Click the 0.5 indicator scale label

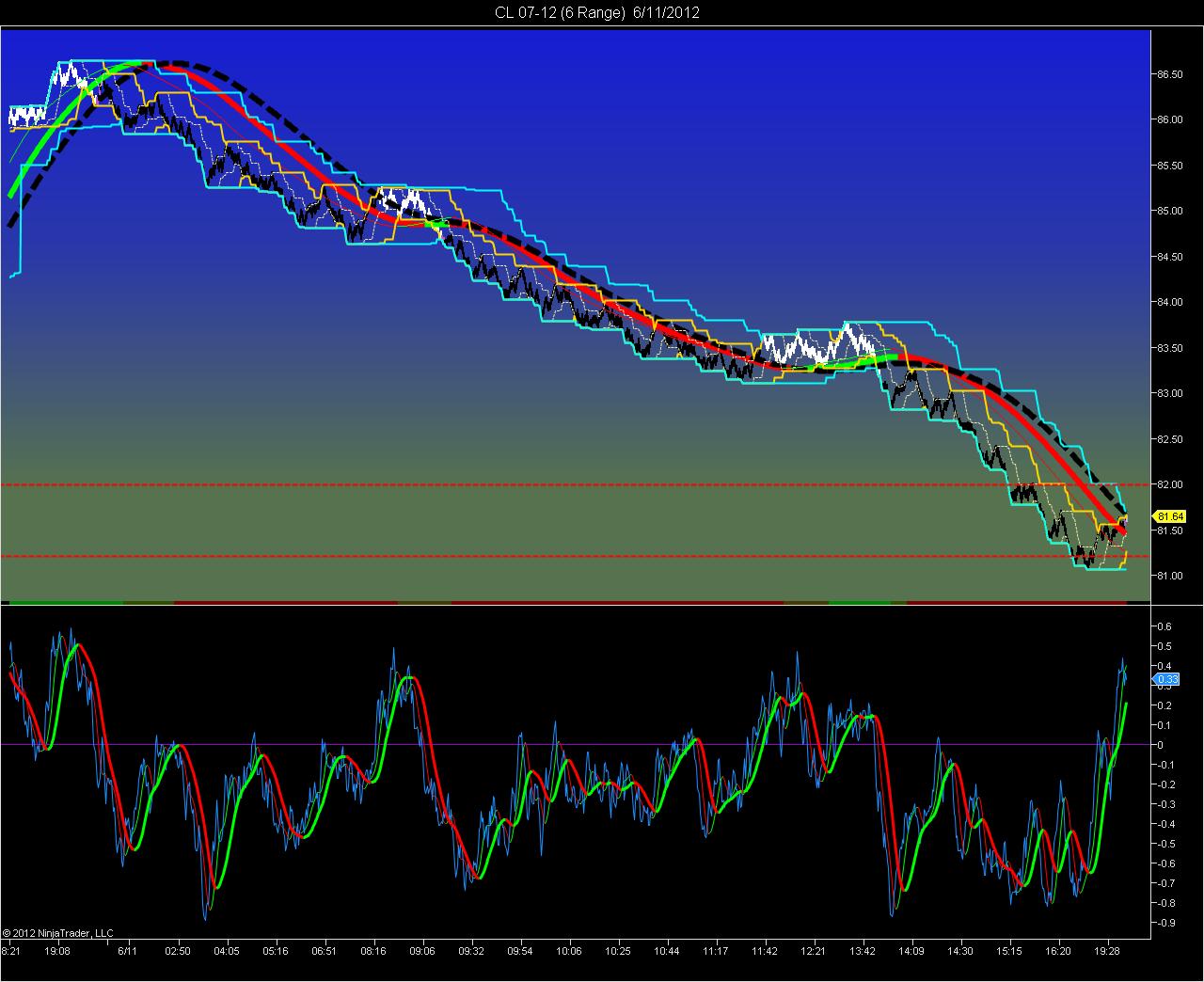point(1164,646)
